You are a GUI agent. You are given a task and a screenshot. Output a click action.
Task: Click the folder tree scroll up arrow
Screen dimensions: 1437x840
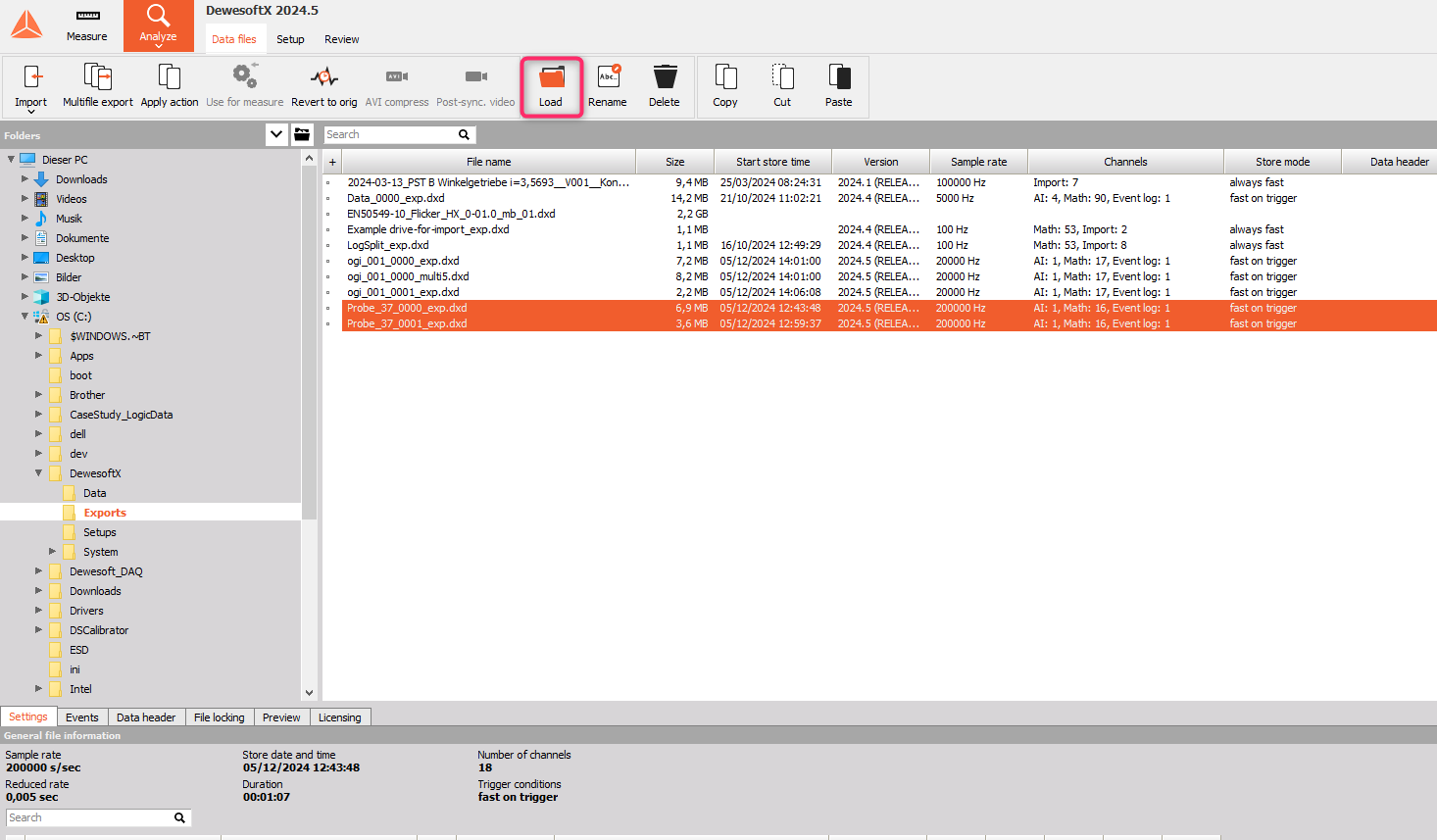tap(310, 158)
